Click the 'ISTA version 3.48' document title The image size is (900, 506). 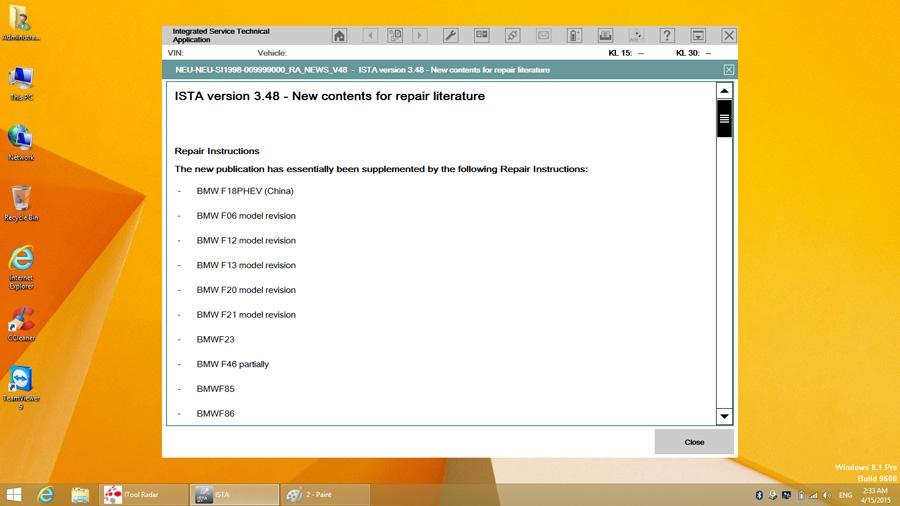click(x=329, y=96)
